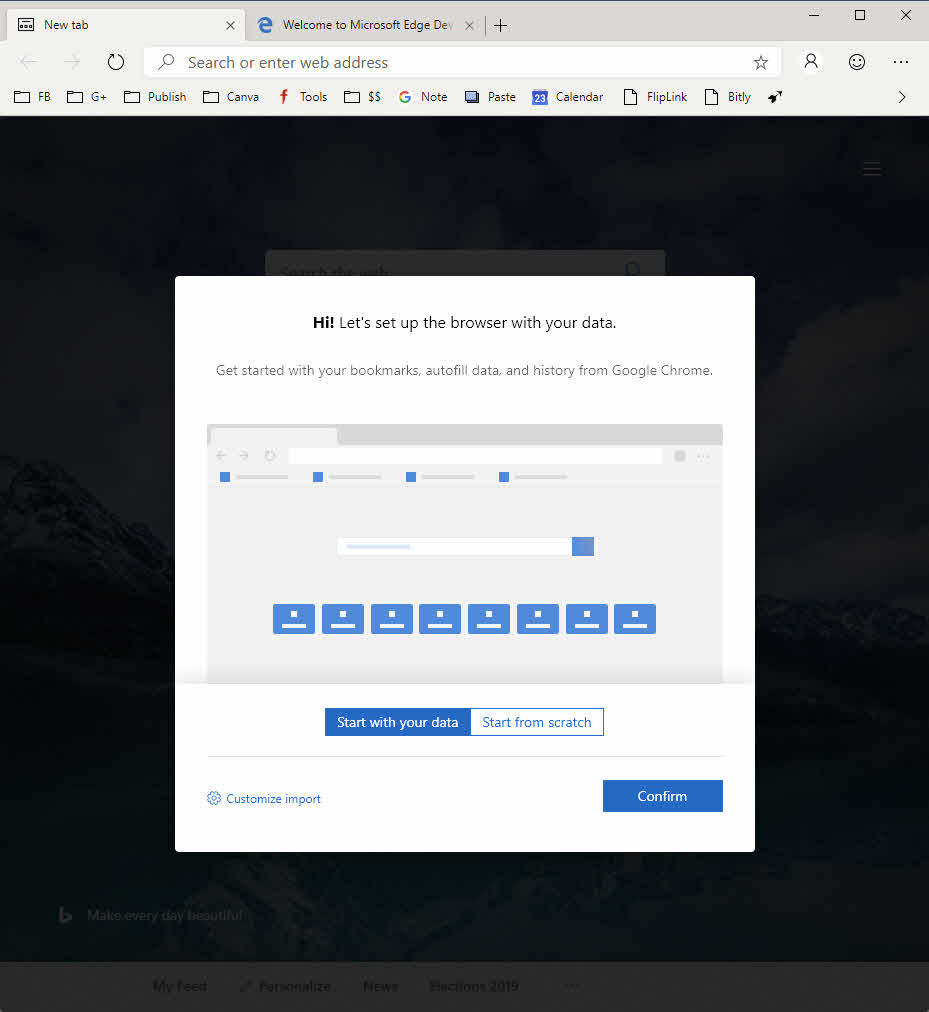The height and width of the screenshot is (1012, 929).
Task: Click the favorites star icon in address bar
Action: [761, 63]
